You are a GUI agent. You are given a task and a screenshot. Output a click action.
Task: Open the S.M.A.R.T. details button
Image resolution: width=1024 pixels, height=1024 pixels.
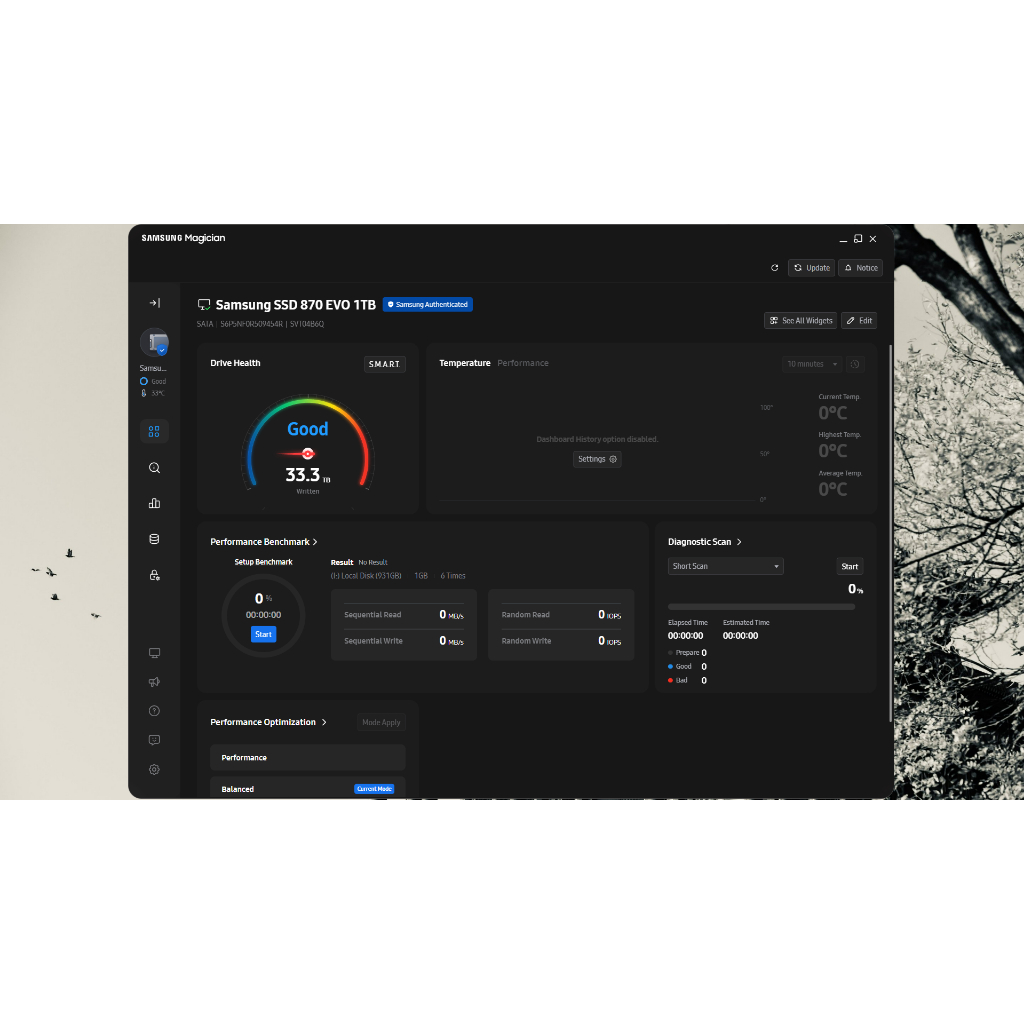tap(385, 364)
